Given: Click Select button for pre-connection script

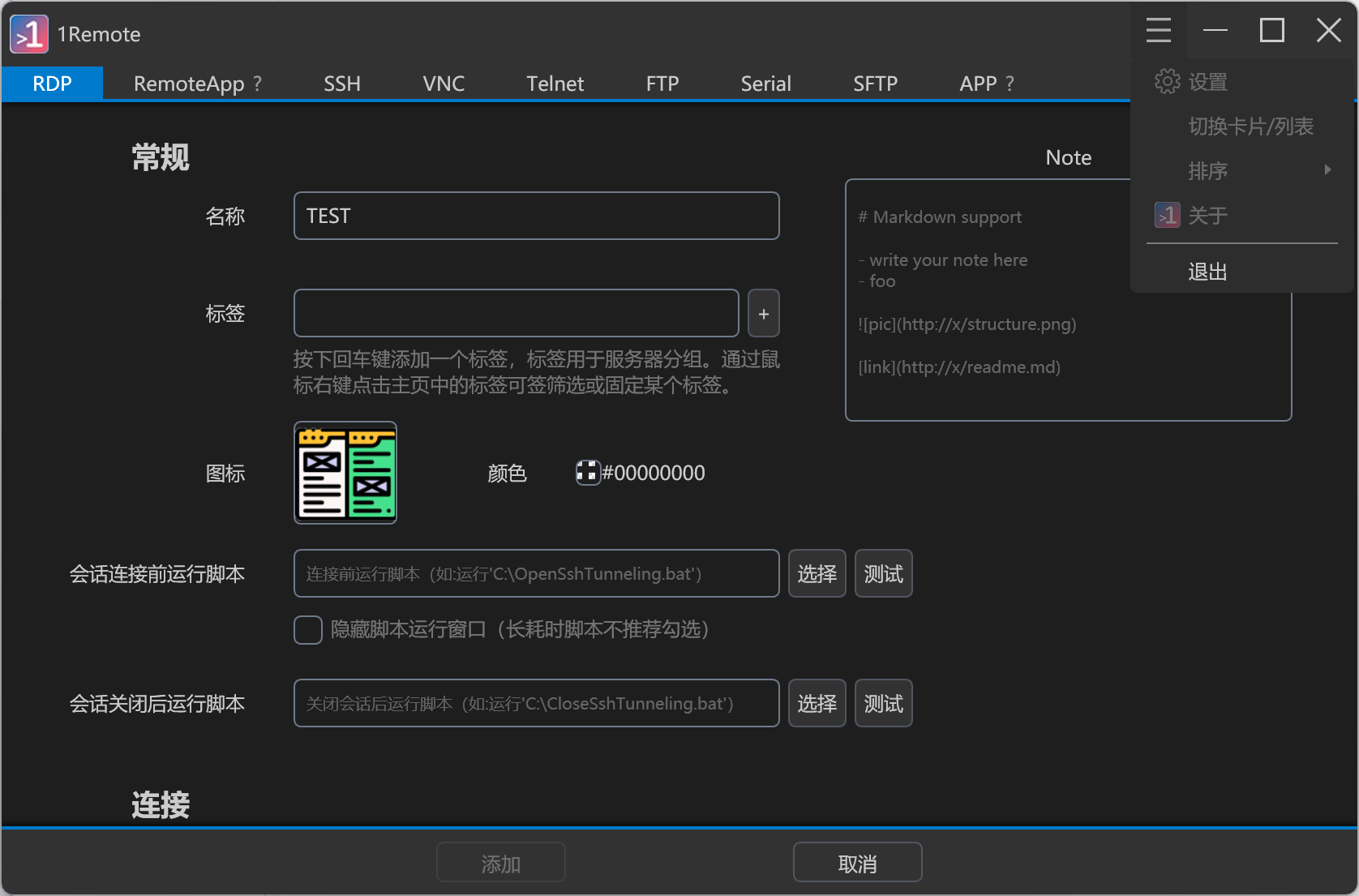Looking at the screenshot, I should [817, 574].
